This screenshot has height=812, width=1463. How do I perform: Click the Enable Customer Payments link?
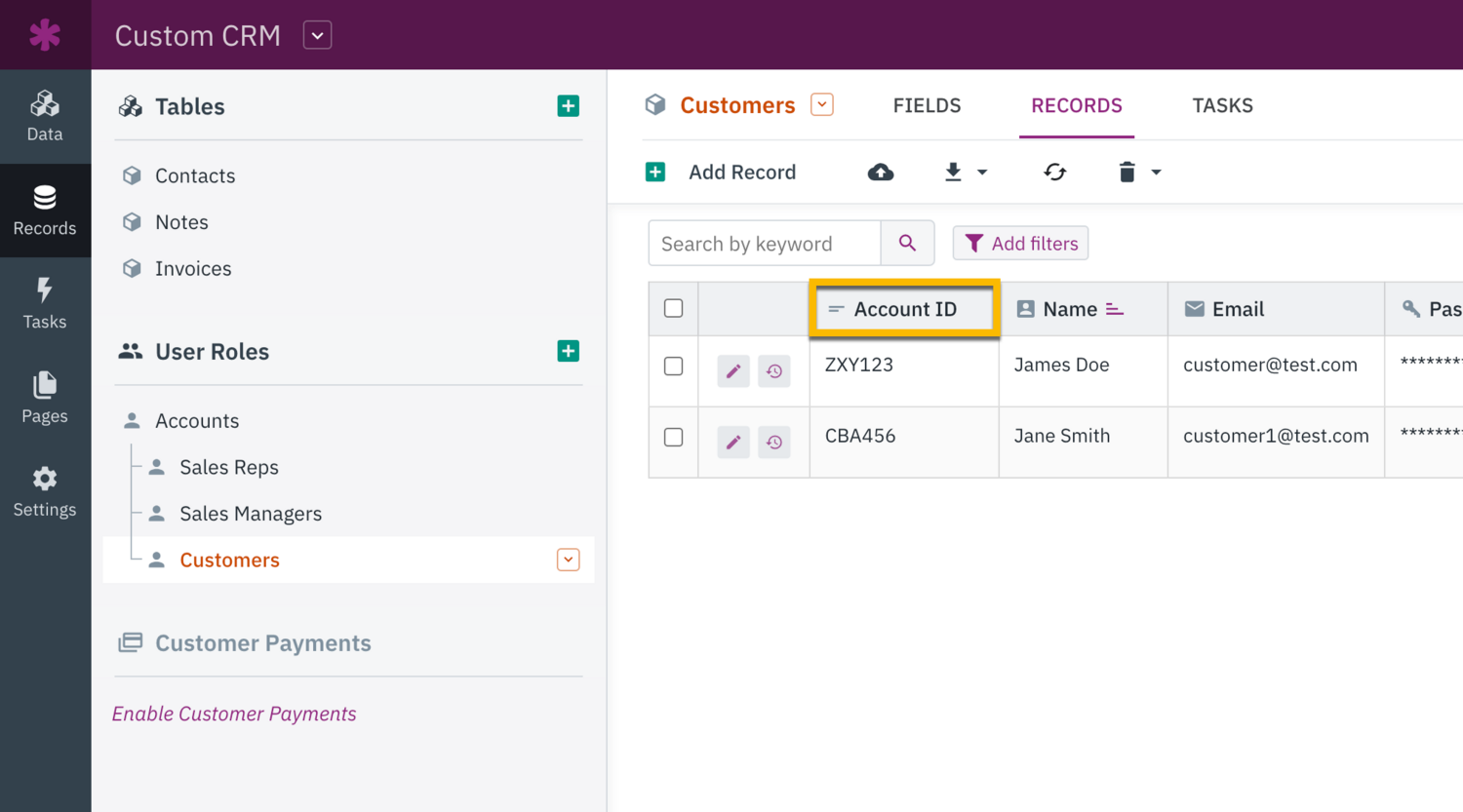(x=233, y=714)
